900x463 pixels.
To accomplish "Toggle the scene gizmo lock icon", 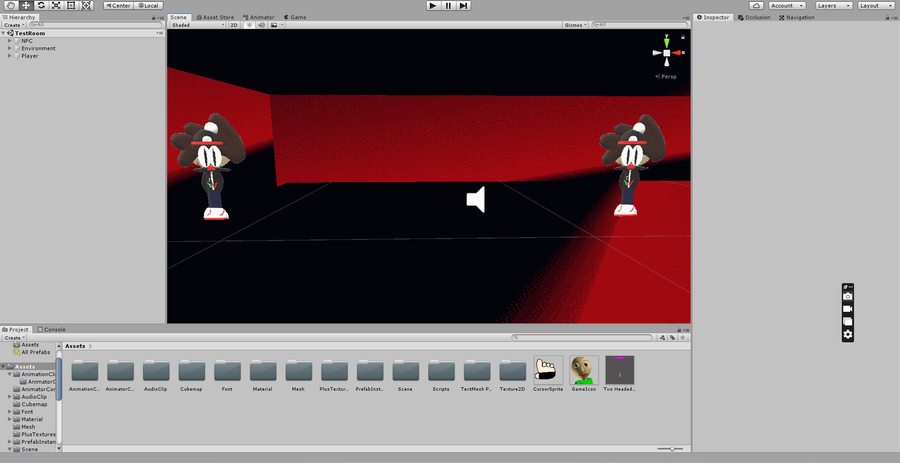I will tap(682, 37).
